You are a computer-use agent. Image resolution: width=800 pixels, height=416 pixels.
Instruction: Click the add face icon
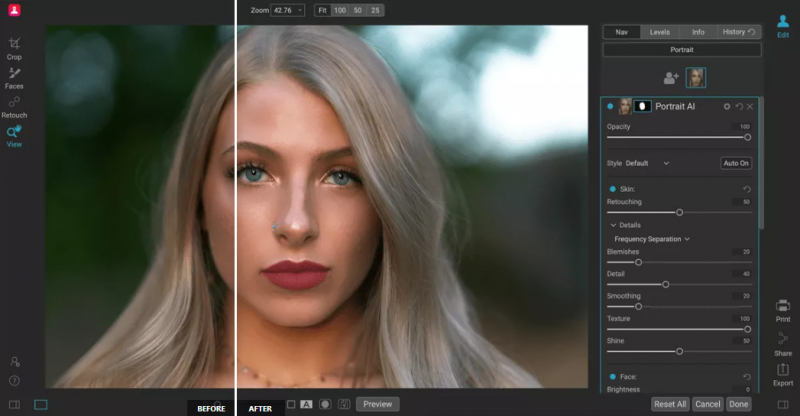(x=671, y=77)
